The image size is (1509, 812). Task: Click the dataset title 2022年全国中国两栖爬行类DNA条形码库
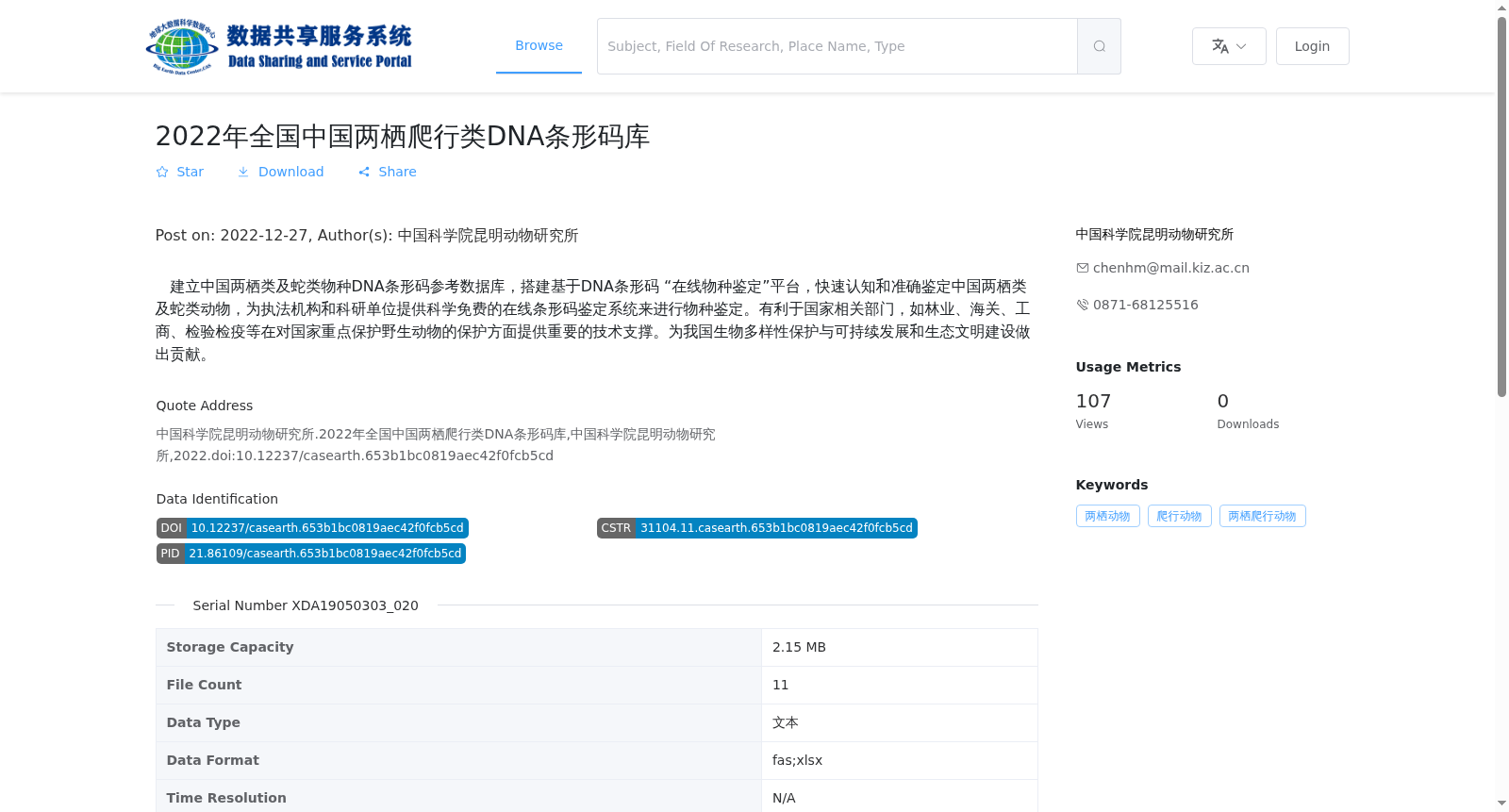(403, 136)
